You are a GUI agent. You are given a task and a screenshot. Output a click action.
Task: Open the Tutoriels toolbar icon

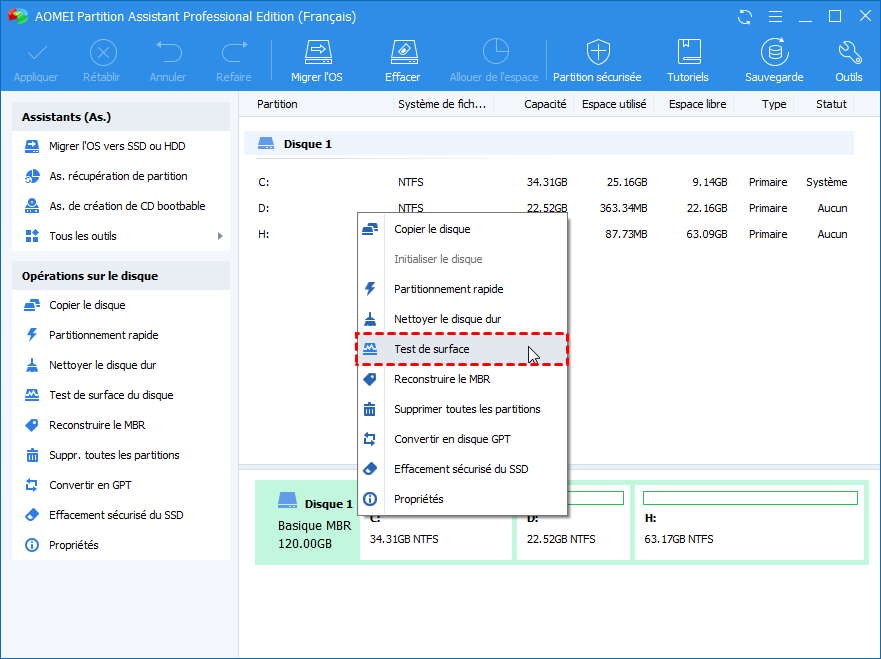tap(688, 52)
